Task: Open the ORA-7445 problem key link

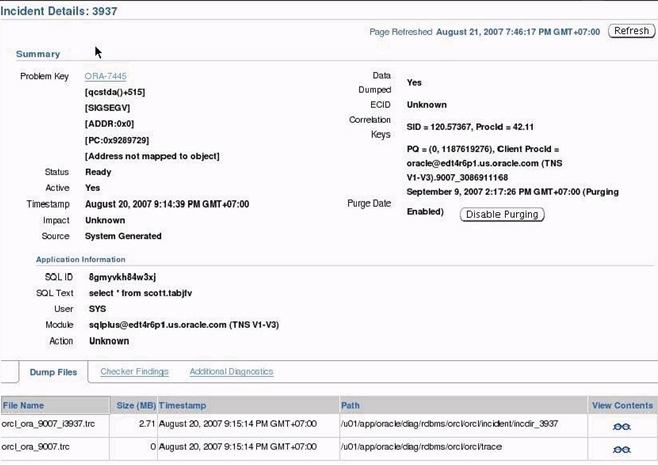Action: [x=105, y=77]
